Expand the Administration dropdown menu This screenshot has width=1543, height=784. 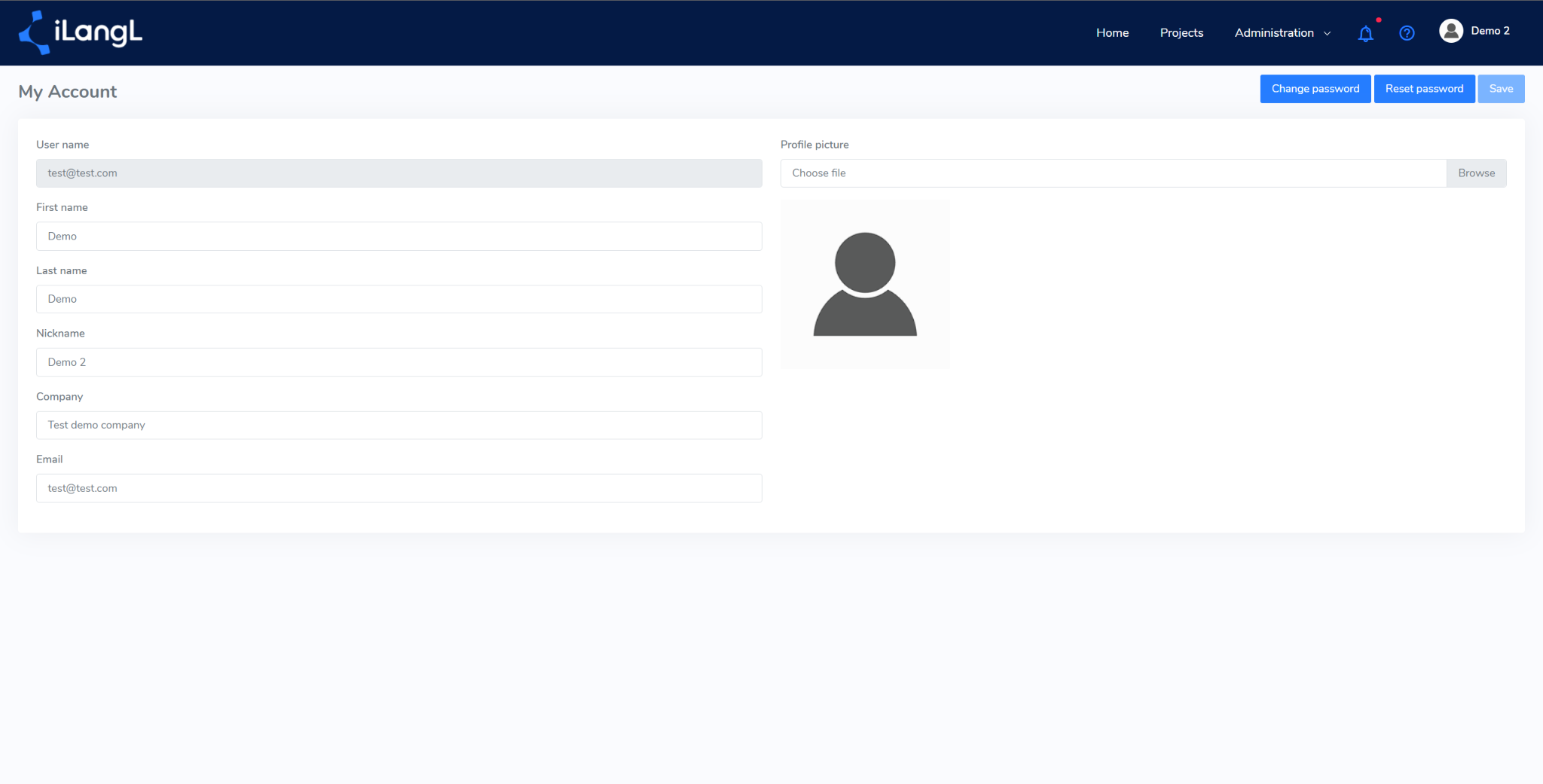click(x=1282, y=33)
